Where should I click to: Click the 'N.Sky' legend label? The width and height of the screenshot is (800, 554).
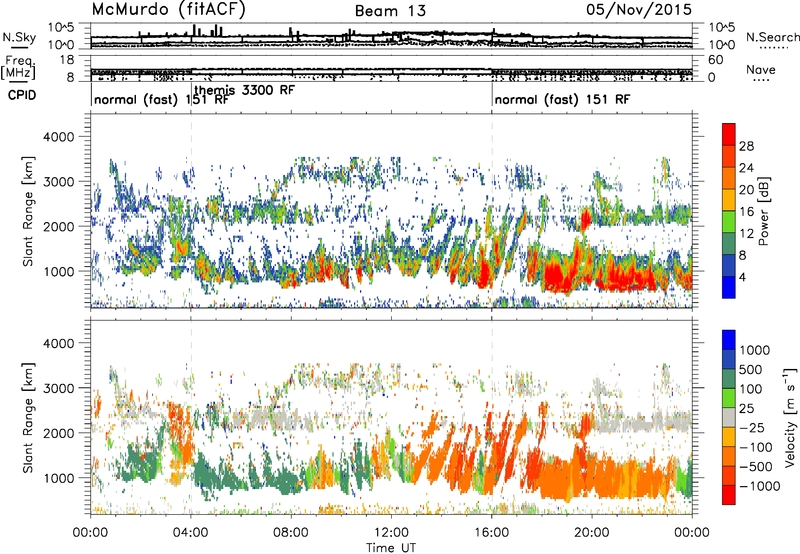point(19,37)
